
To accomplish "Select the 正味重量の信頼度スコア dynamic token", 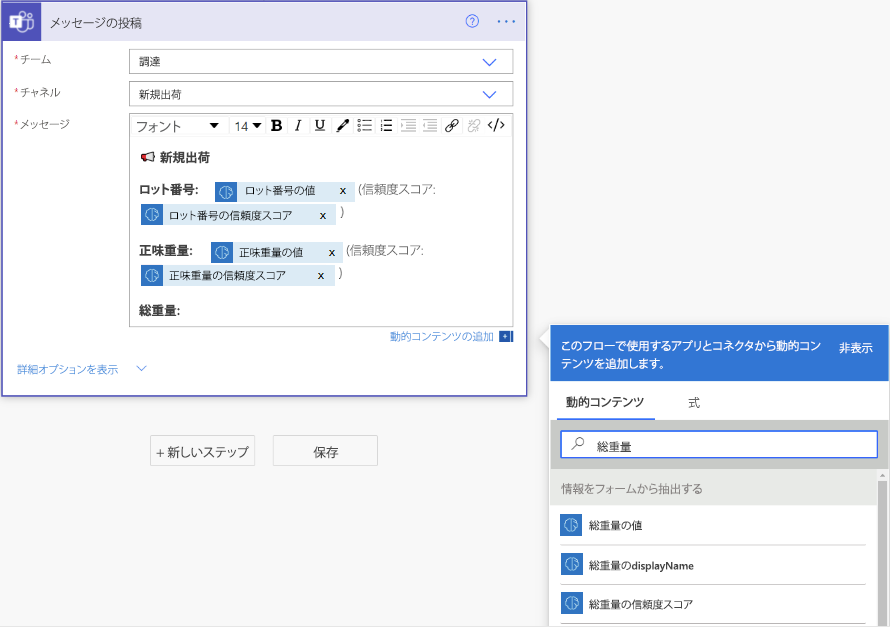I will click(238, 275).
